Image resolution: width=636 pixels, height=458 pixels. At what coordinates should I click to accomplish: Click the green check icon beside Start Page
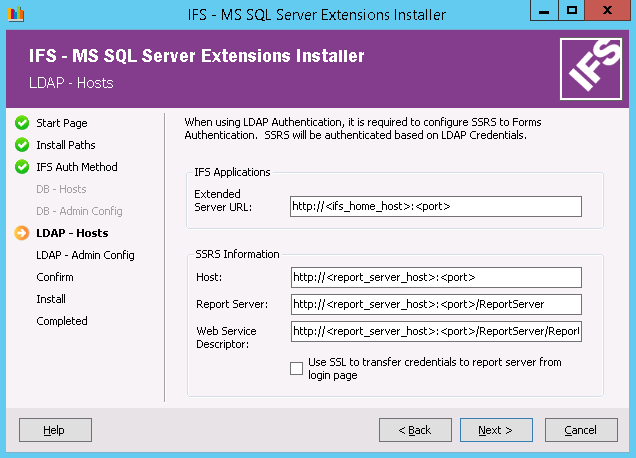[21, 123]
